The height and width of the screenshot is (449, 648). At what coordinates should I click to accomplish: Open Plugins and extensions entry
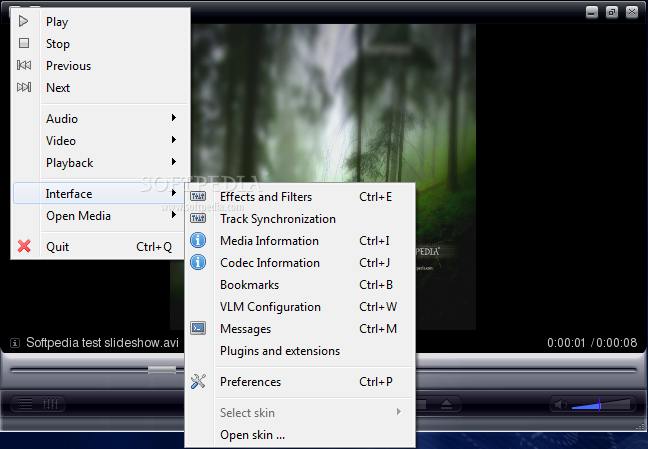click(301, 350)
